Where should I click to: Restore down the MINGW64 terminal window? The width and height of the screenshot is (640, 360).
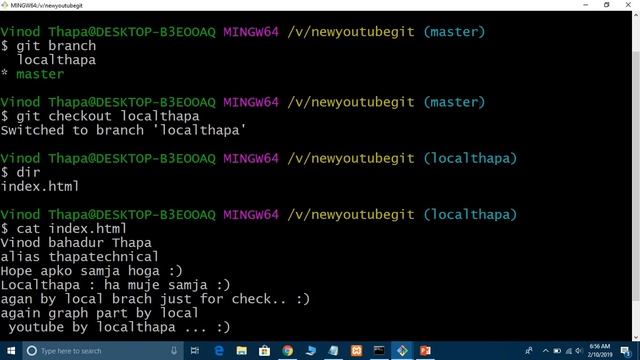607,5
